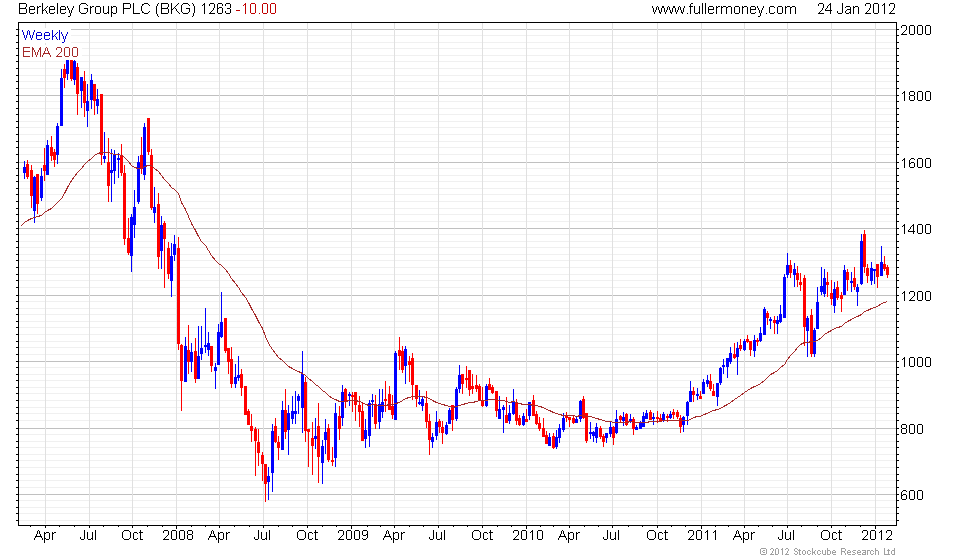Click the red price change -10.00
Screen dimensions: 980x560
(256, 9)
